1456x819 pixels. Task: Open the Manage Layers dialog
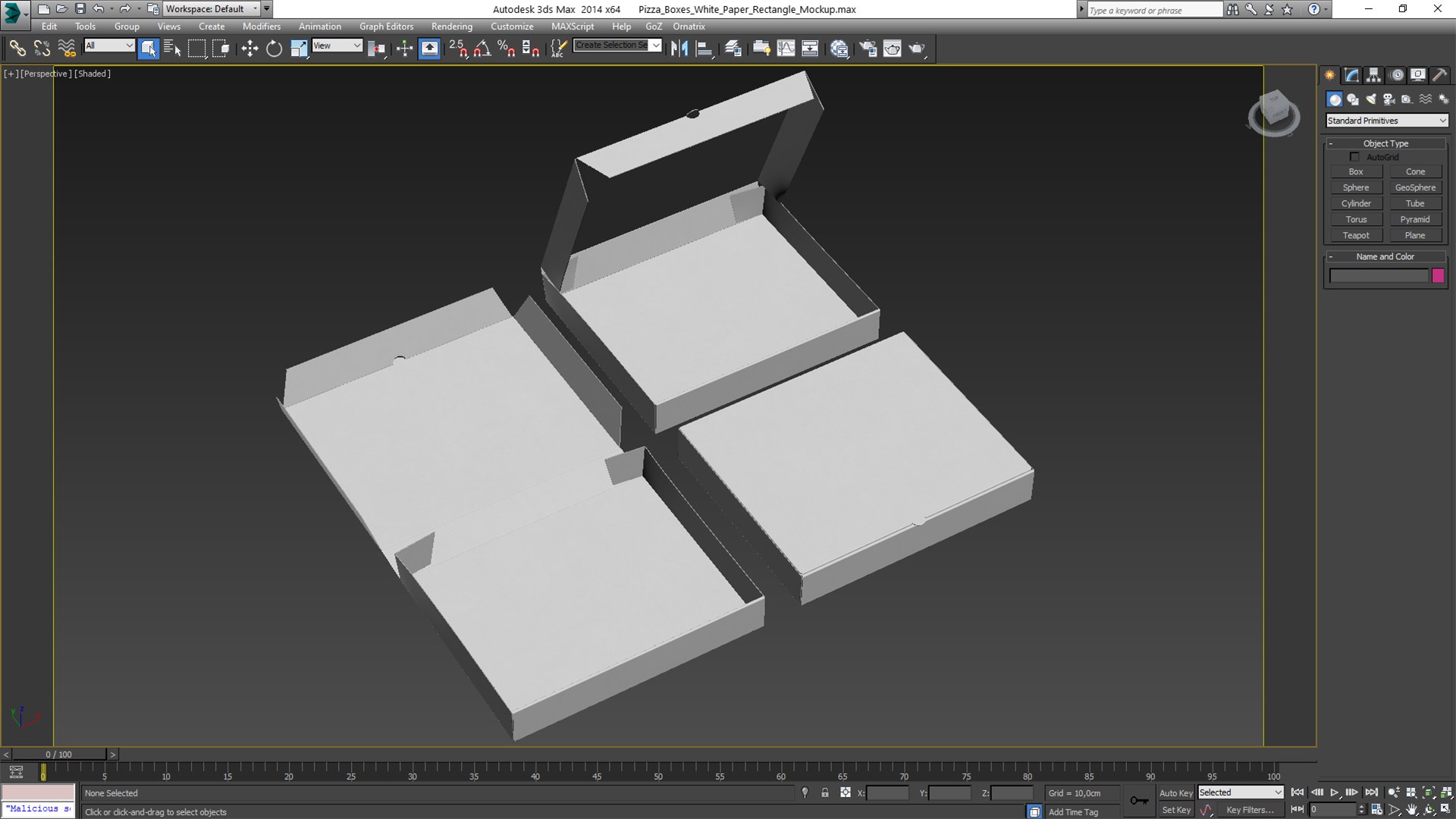coord(733,49)
